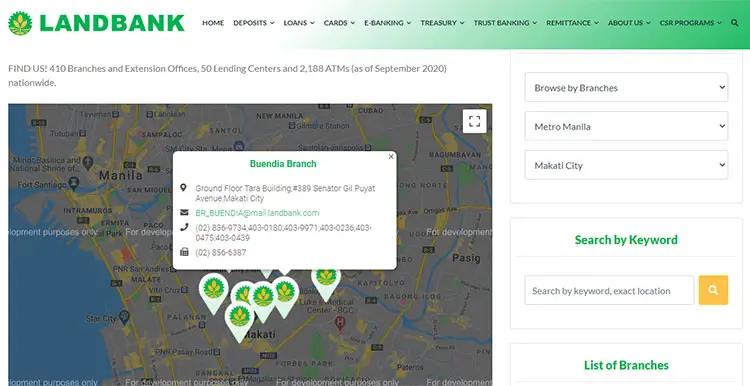This screenshot has height=386, width=750.
Task: Open the CARDS menu
Action: tap(339, 23)
